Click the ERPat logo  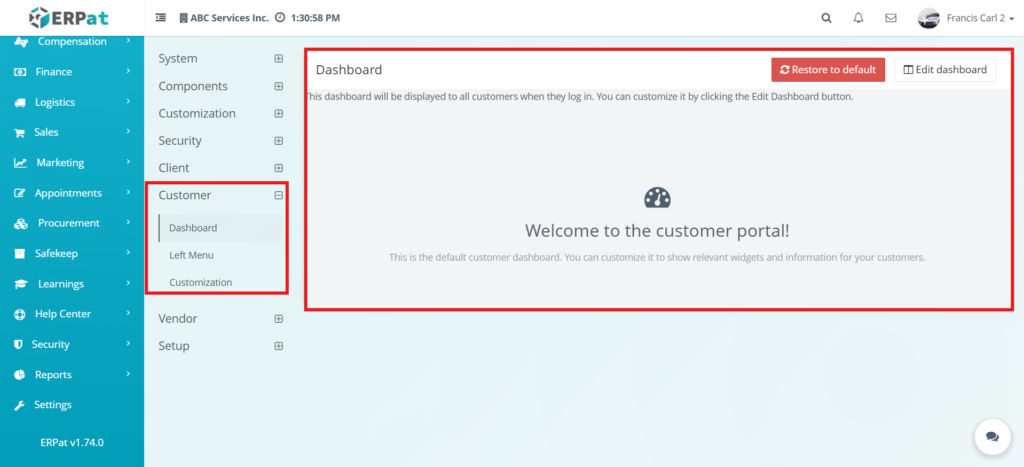click(71, 17)
